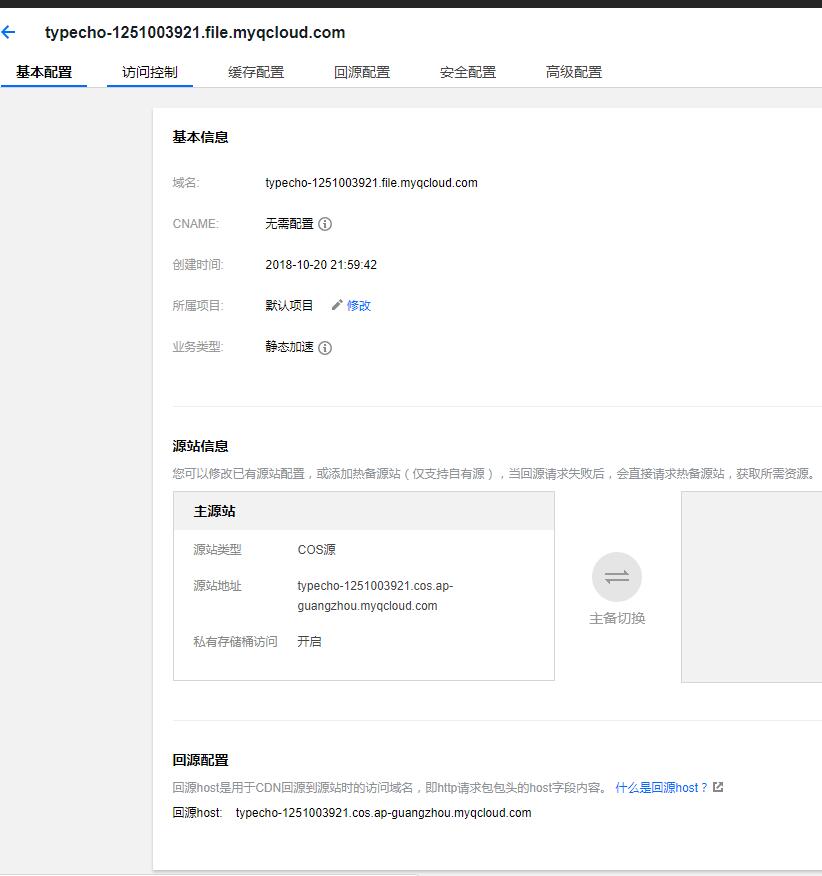Click the 修改 link for 所属项目
This screenshot has width=822, height=876.
359,306
